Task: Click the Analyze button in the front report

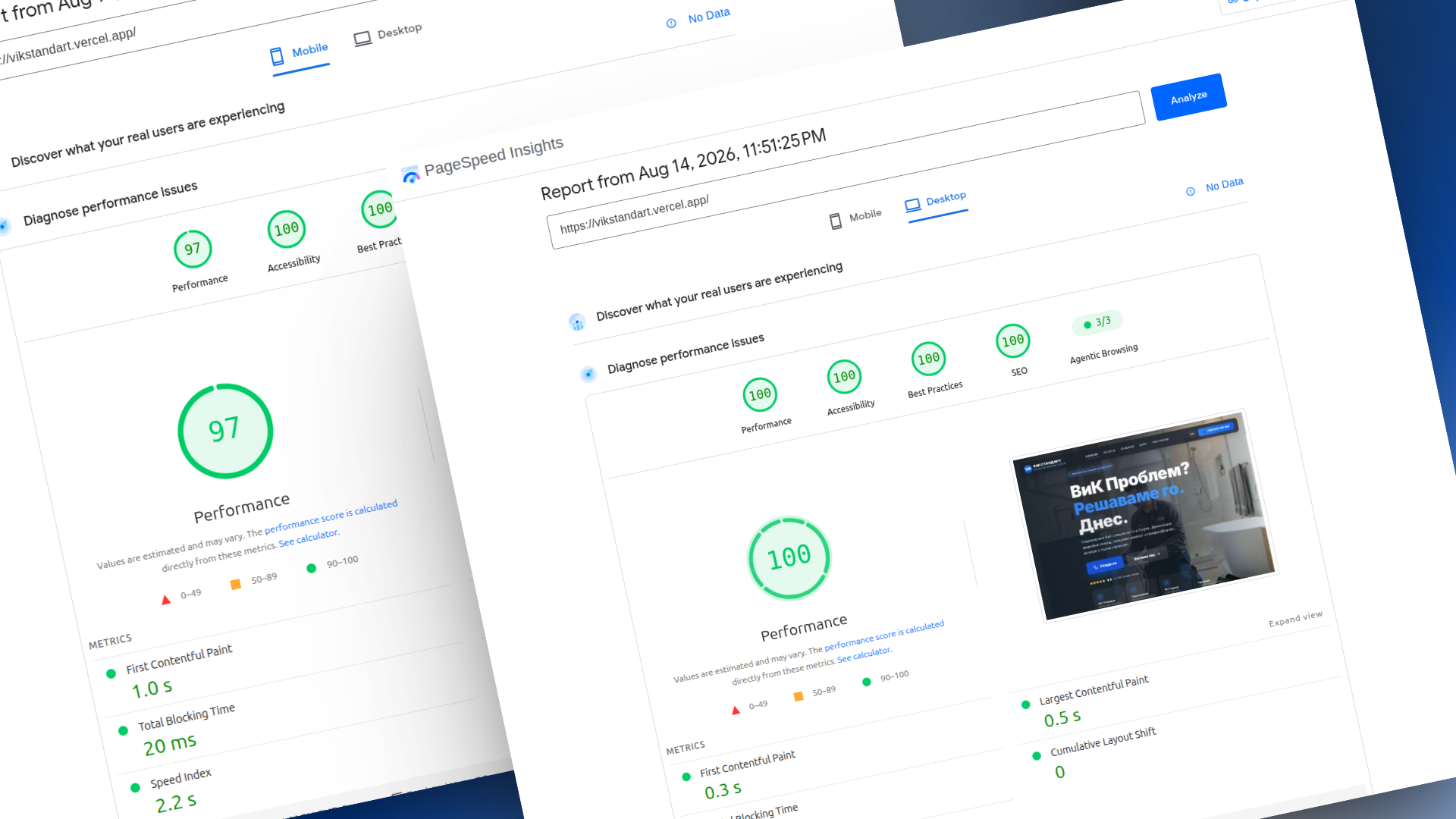Action: click(1188, 97)
